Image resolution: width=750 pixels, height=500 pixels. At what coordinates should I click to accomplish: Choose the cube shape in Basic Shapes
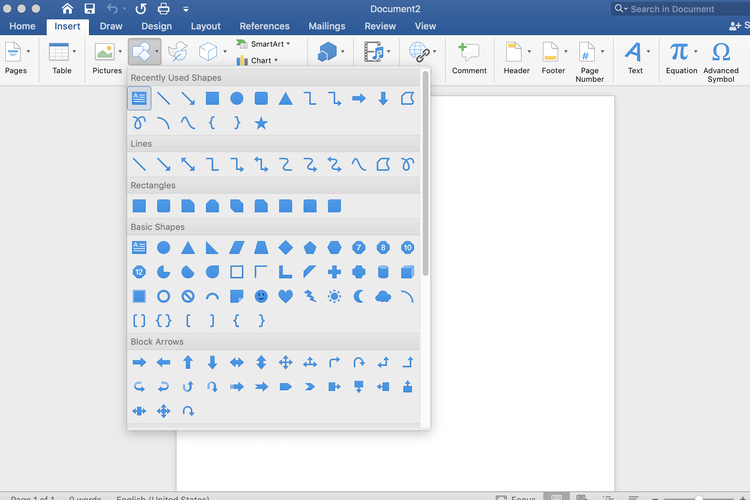pos(408,272)
